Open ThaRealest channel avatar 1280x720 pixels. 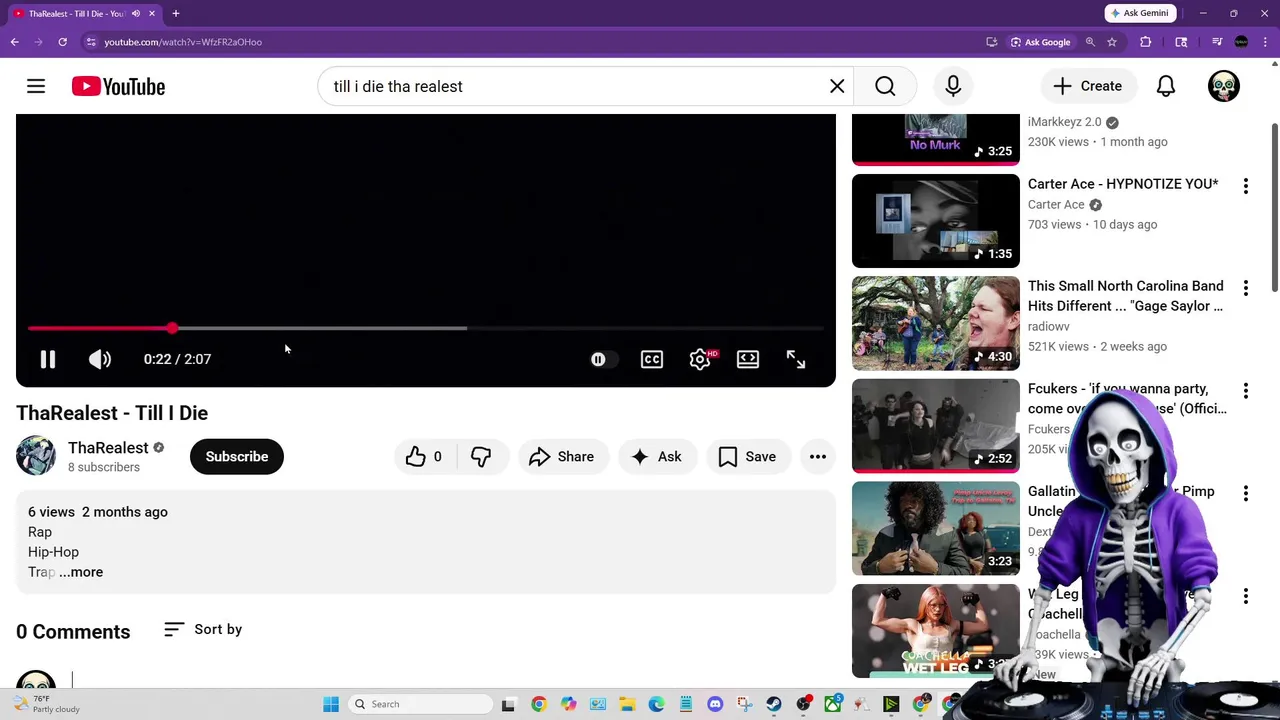36,456
